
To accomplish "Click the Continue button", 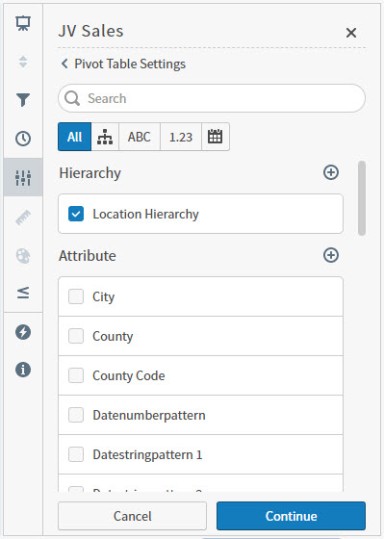I will pyautogui.click(x=291, y=516).
